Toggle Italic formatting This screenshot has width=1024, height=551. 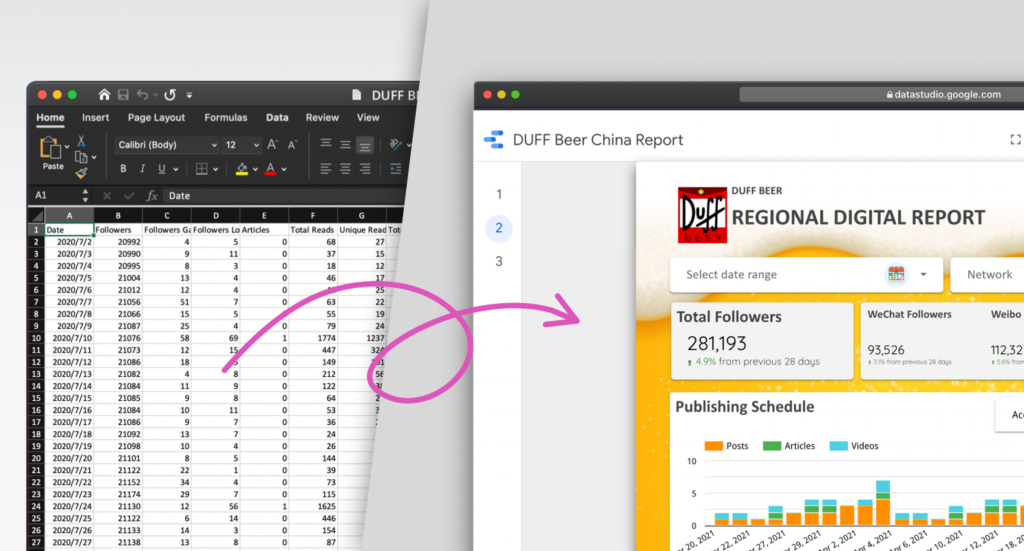coord(143,169)
